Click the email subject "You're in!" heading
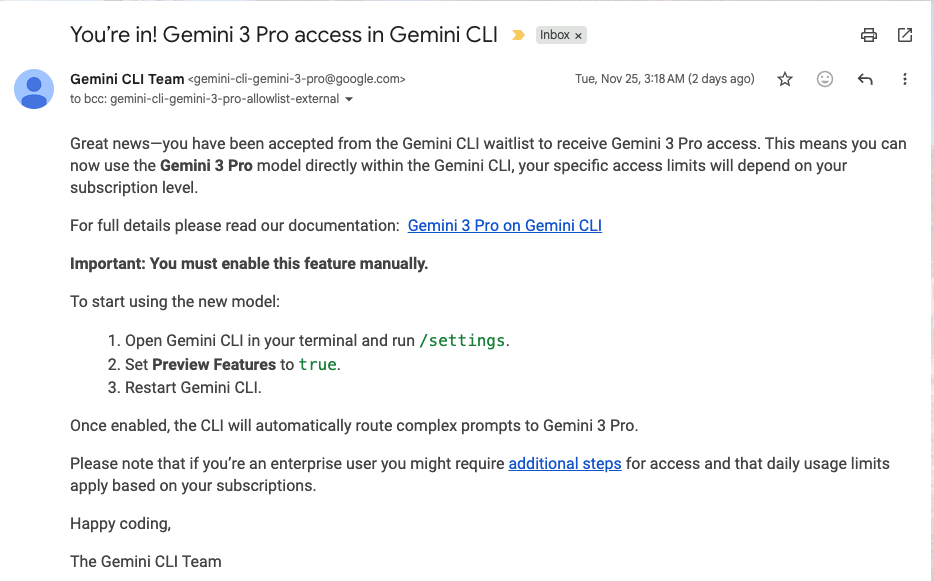Screen dimensions: 934x581 284,34
